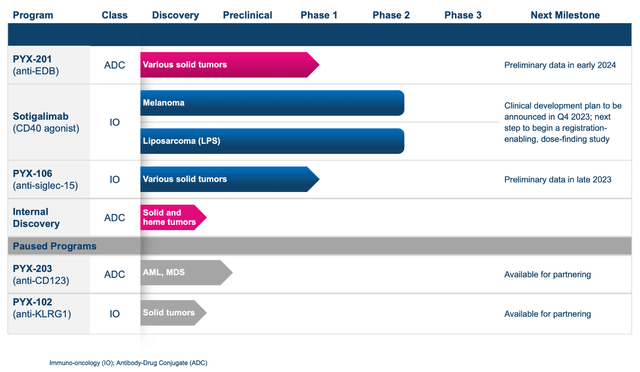Click the IO class cell for PYX-106
The height and width of the screenshot is (372, 640).
[x=114, y=179]
